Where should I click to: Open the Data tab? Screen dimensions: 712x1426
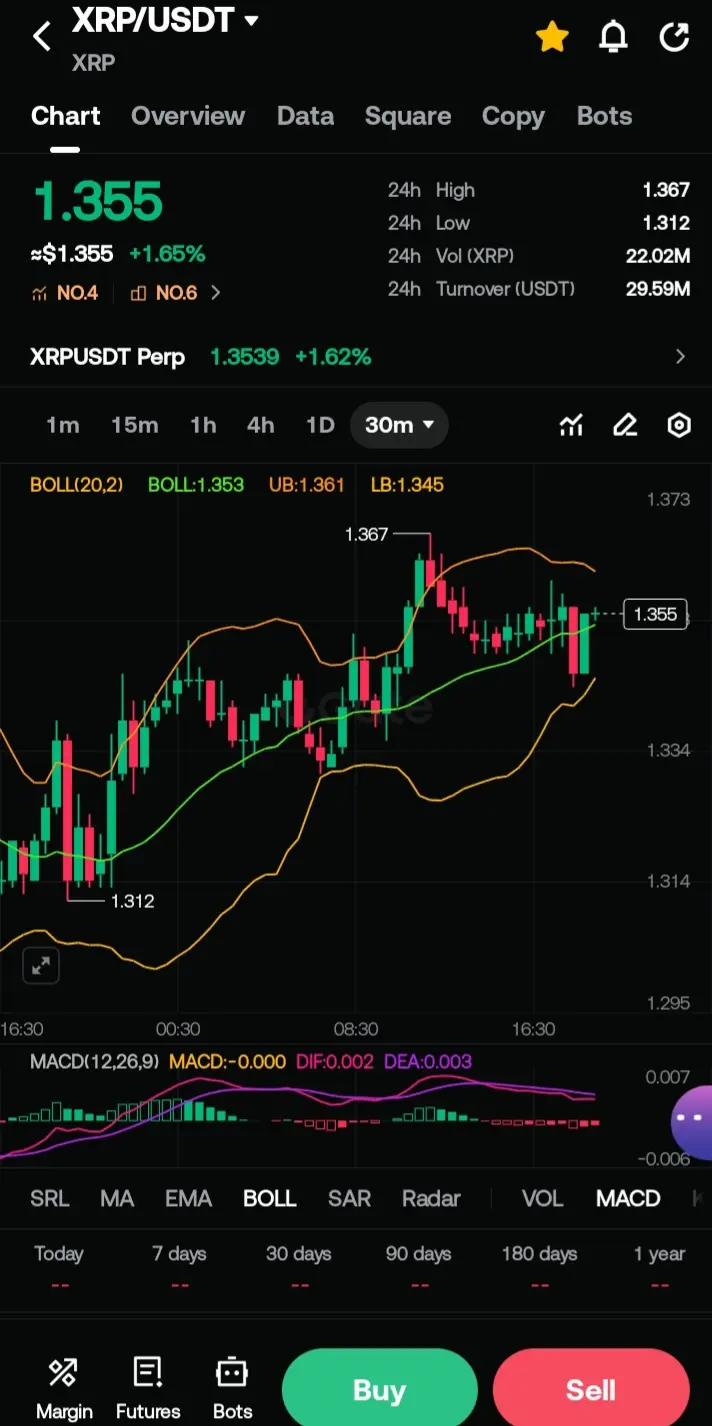[305, 116]
